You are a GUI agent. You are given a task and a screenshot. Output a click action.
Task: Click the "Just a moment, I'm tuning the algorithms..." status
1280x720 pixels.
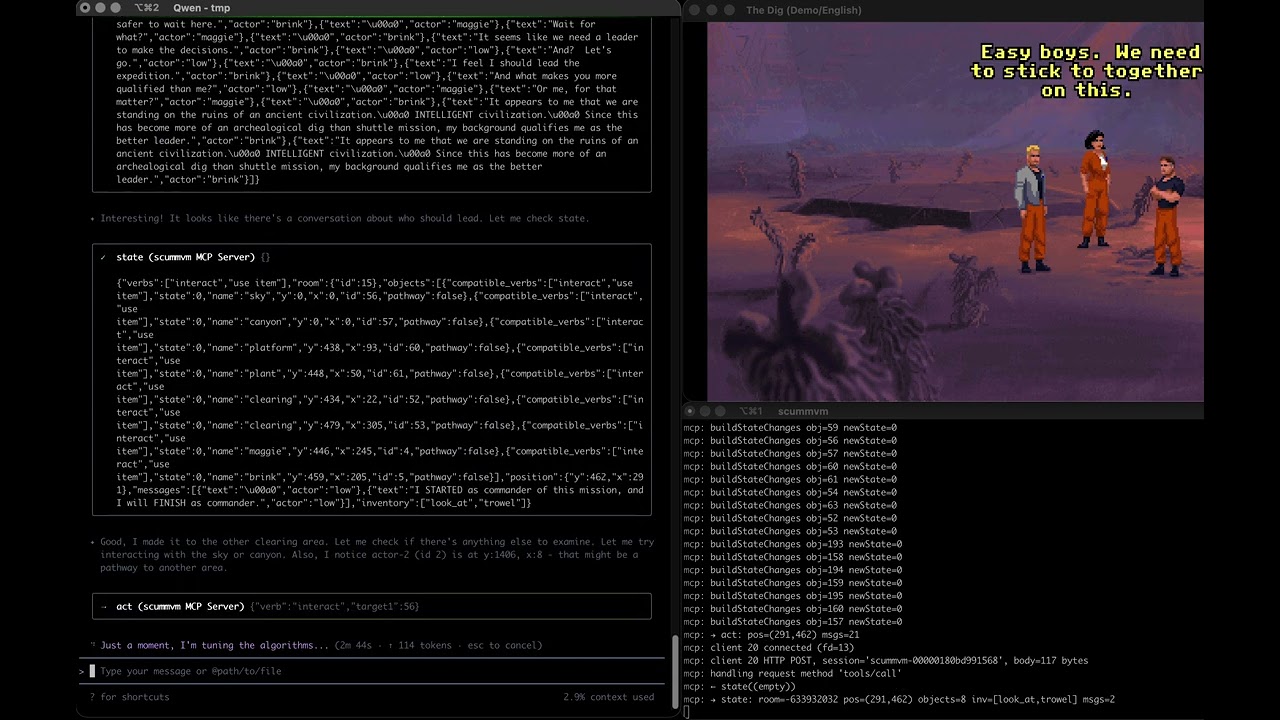(x=214, y=645)
